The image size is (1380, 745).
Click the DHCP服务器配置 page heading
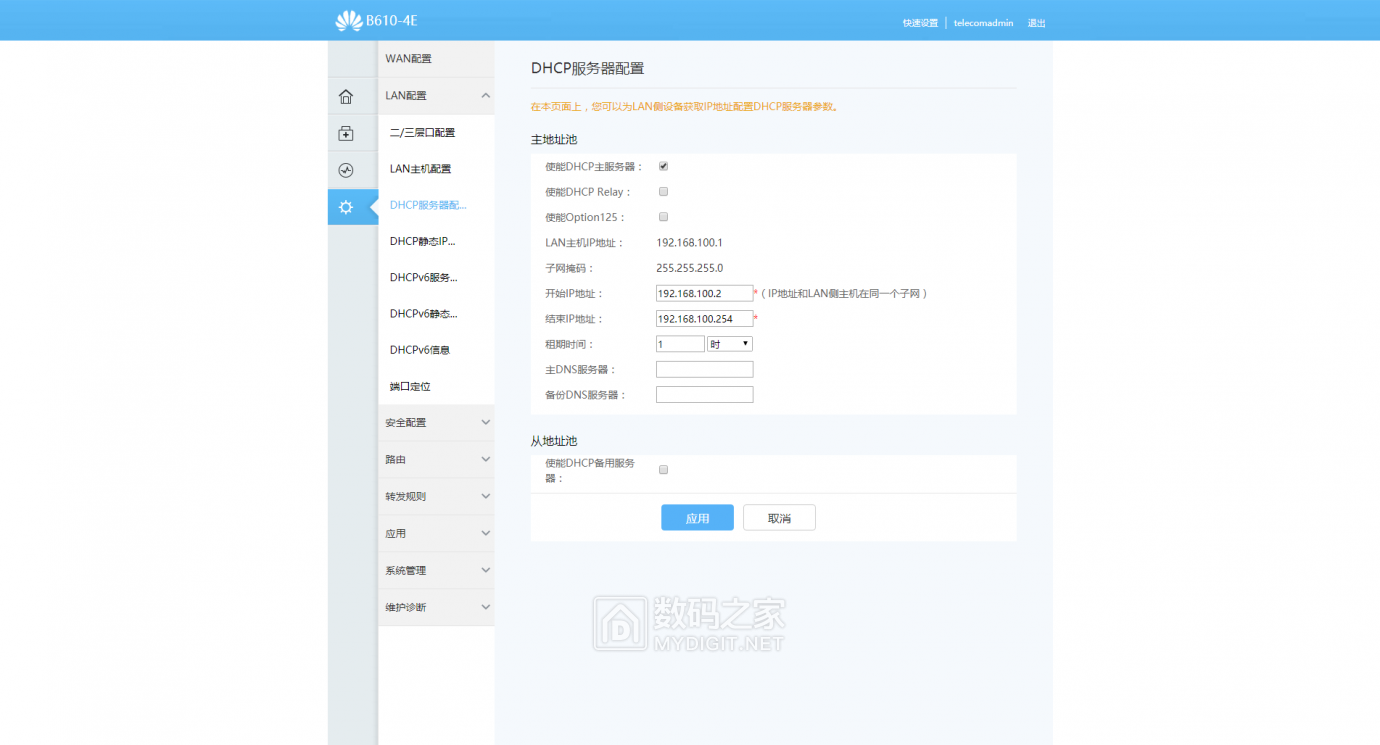click(587, 69)
